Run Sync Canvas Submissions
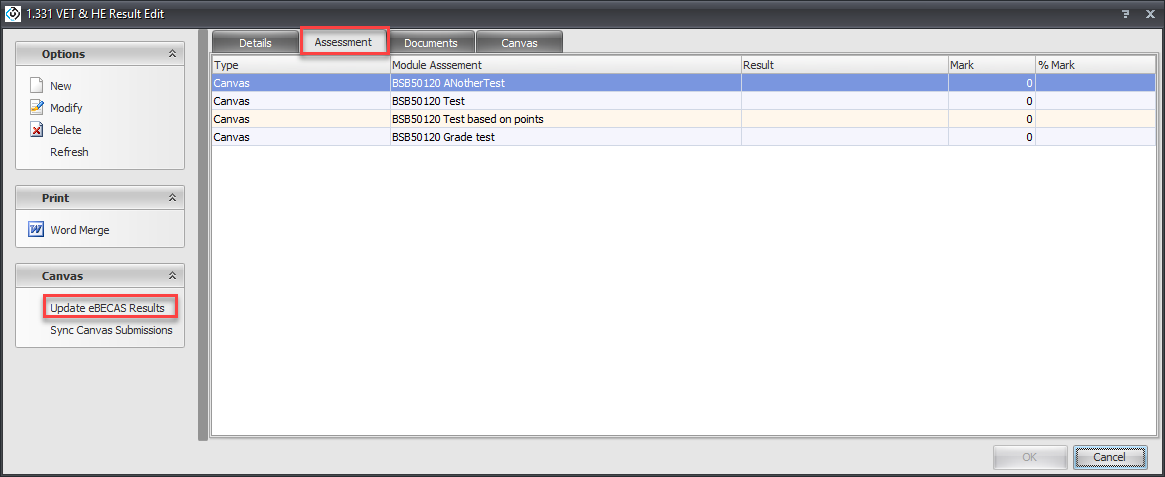 [111, 330]
